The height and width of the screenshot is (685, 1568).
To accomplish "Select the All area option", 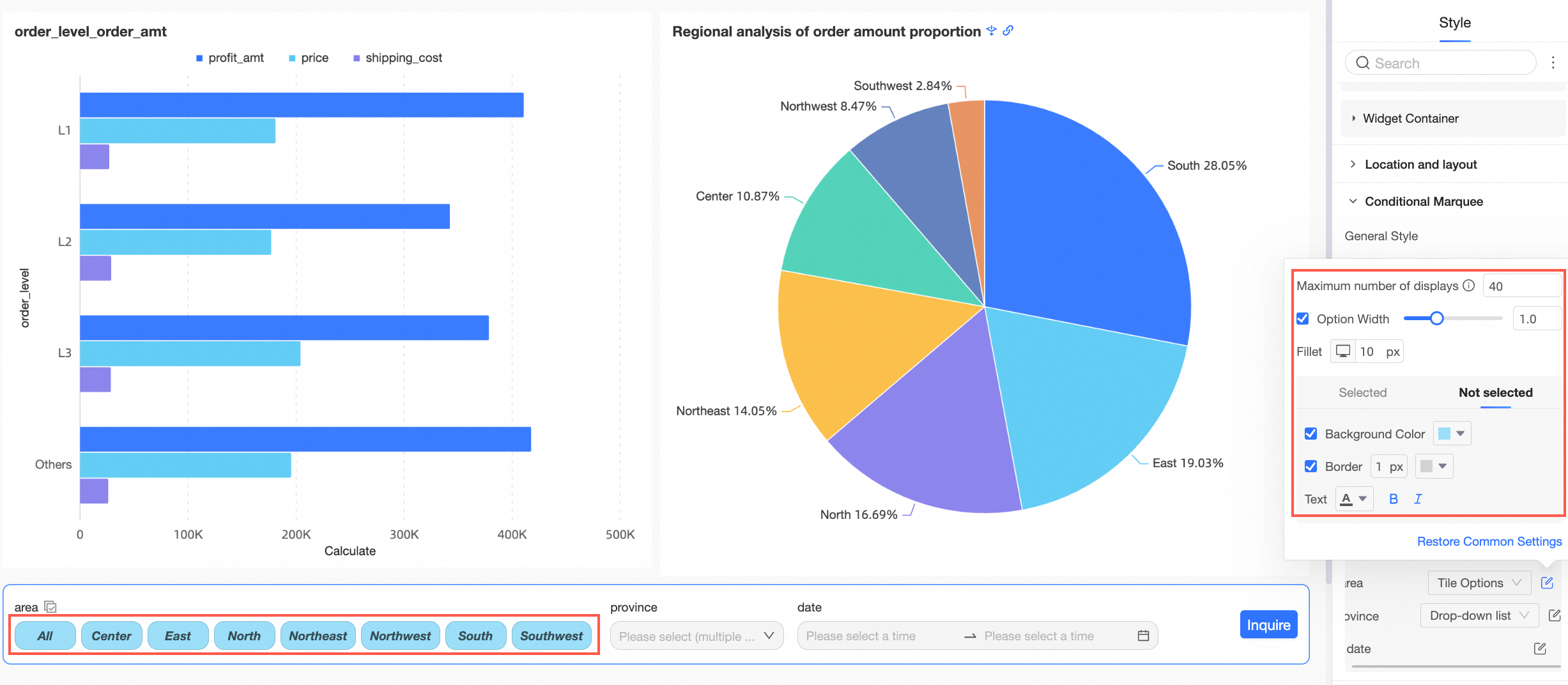I will (45, 636).
